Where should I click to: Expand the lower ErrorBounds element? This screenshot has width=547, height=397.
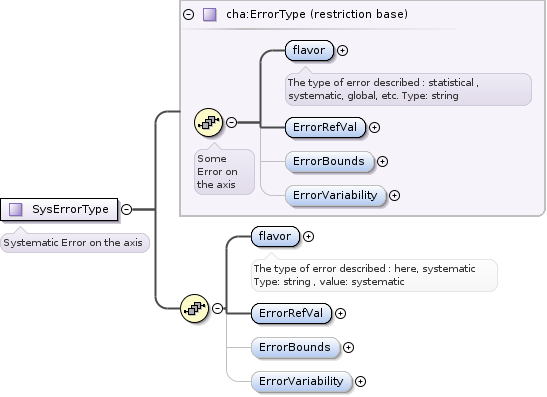[x=348, y=347]
